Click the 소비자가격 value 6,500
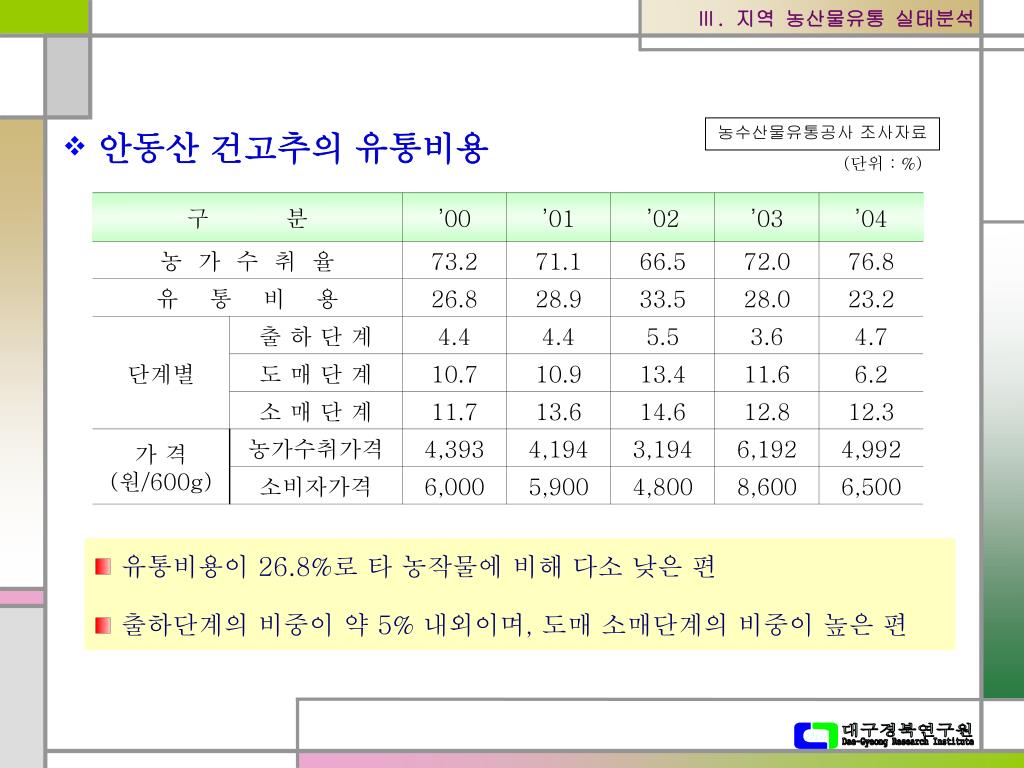1024x768 pixels. pos(871,487)
